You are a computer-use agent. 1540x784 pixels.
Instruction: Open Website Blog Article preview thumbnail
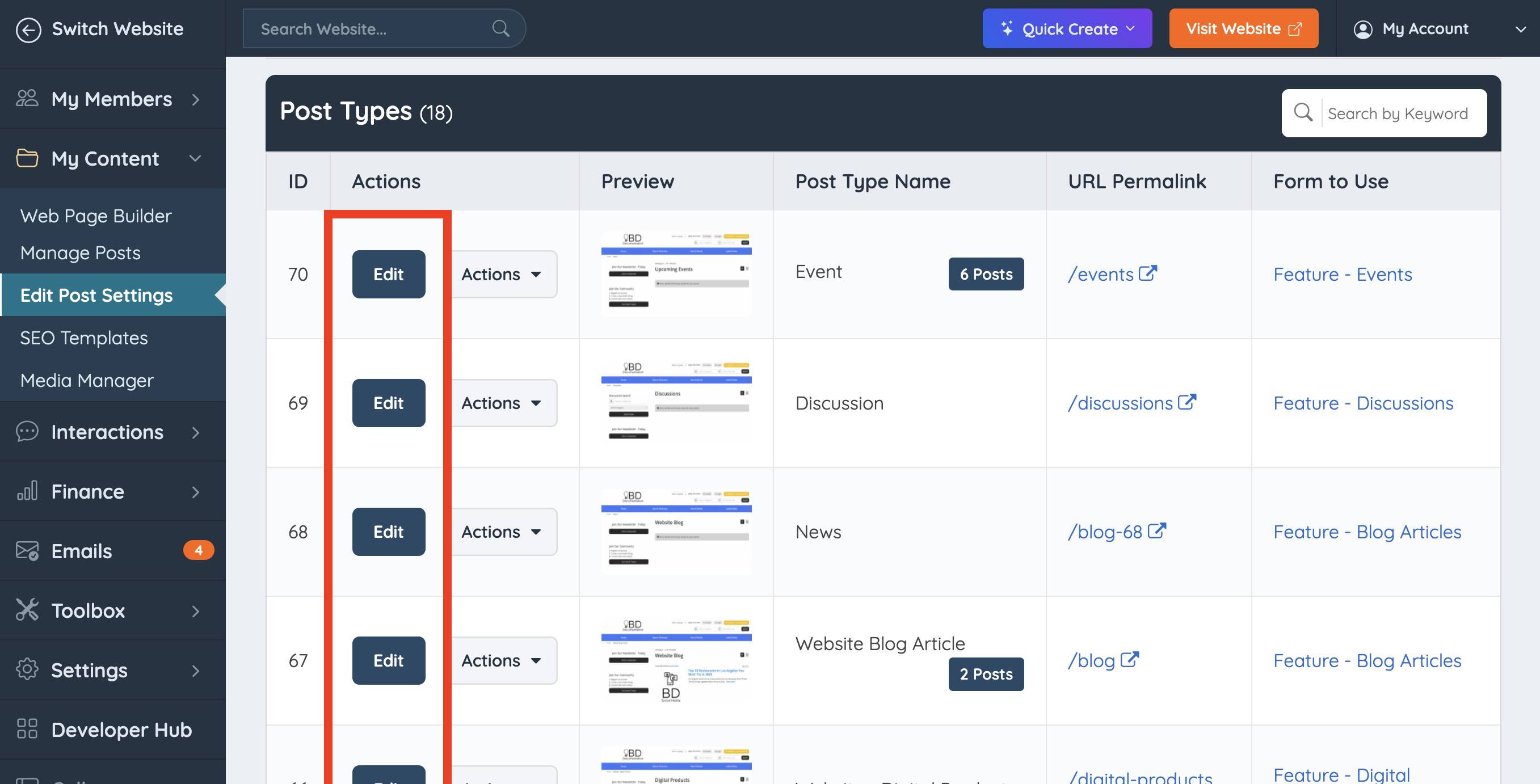676,660
